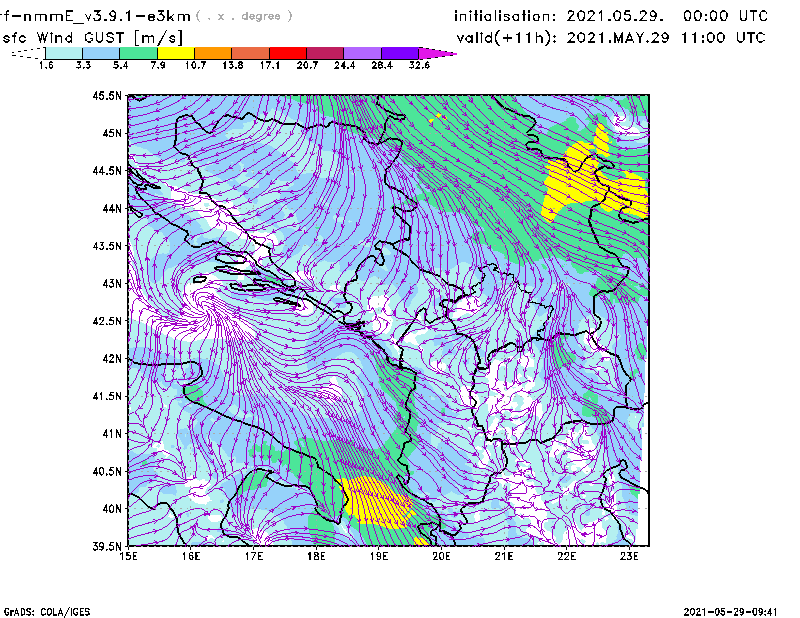Click the legend value '10.7'
Image resolution: width=800 pixels, height=618 pixels.
[195, 65]
